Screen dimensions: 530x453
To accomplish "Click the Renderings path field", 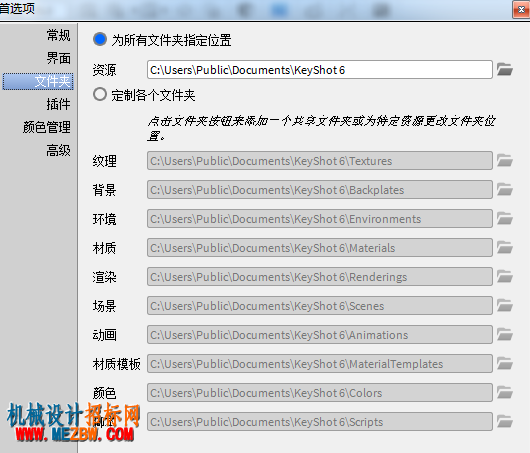I will pos(320,277).
